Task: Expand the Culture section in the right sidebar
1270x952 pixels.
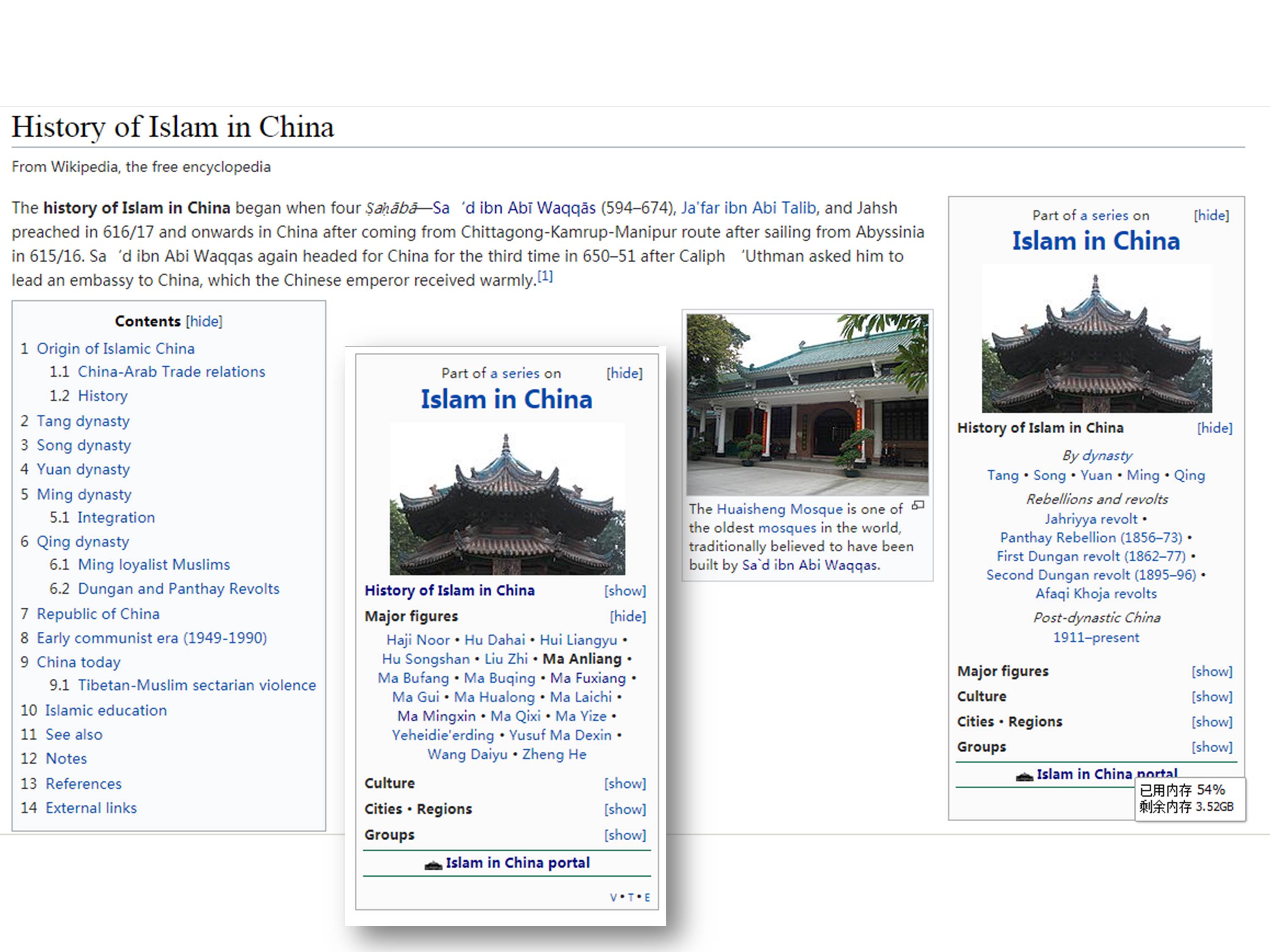Action: point(1212,696)
